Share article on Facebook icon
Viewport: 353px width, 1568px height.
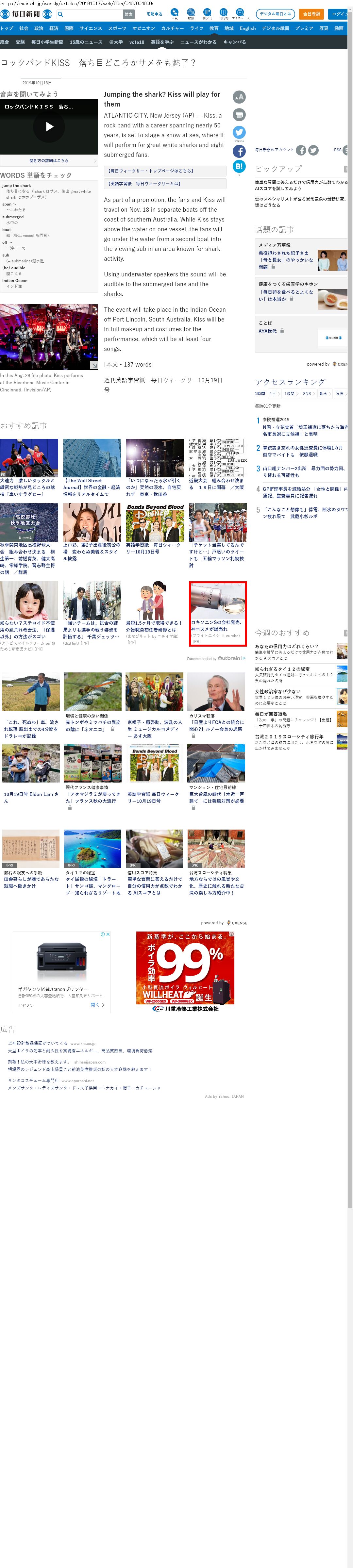click(x=239, y=151)
